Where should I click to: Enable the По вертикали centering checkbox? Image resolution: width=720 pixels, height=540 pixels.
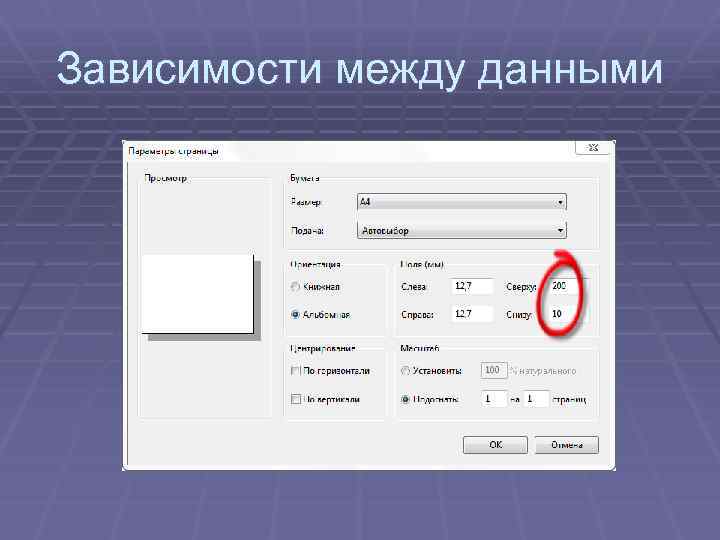[296, 399]
